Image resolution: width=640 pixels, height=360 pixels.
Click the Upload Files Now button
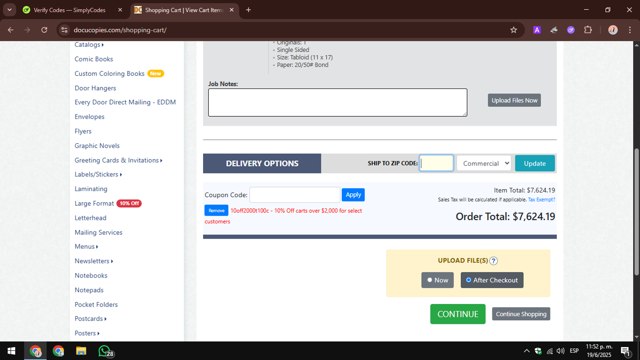click(514, 100)
